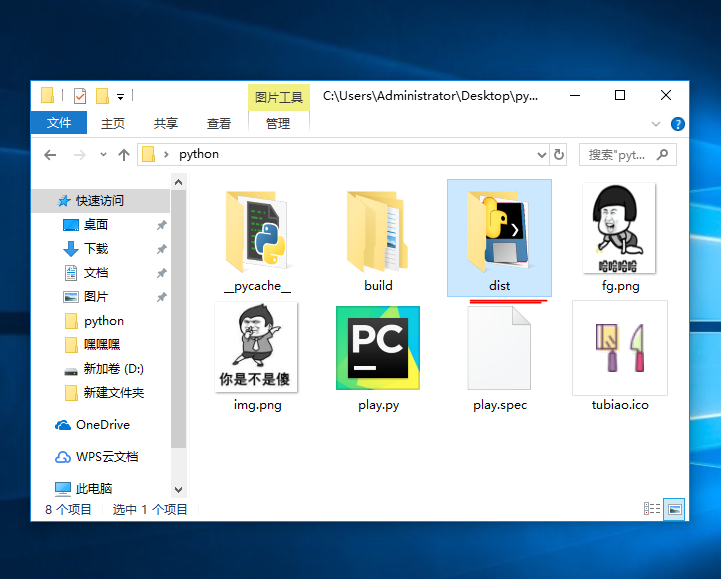Click python breadcrumb in address bar
The width and height of the screenshot is (721, 579).
click(199, 154)
